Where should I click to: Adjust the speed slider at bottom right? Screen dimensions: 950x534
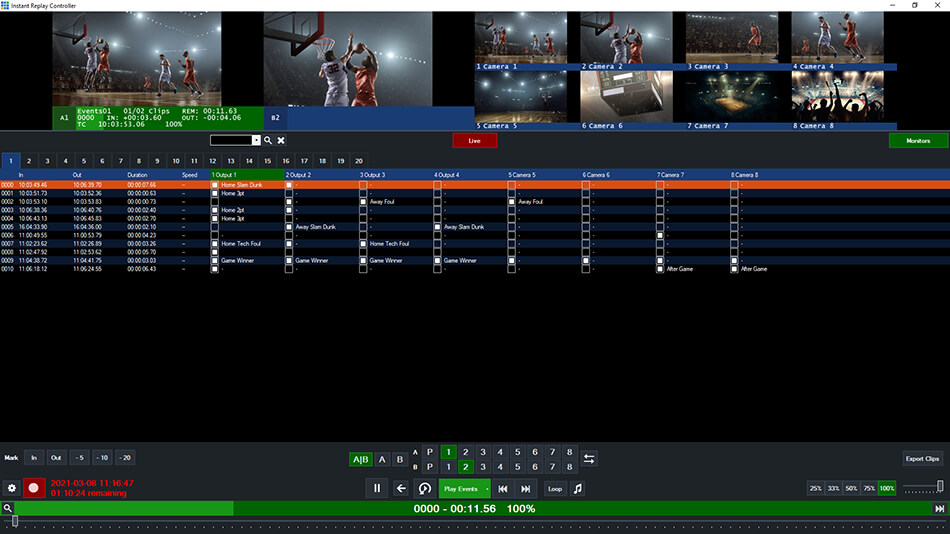(939, 487)
